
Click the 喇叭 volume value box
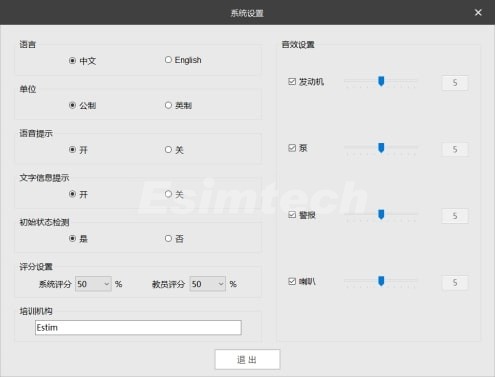click(455, 283)
